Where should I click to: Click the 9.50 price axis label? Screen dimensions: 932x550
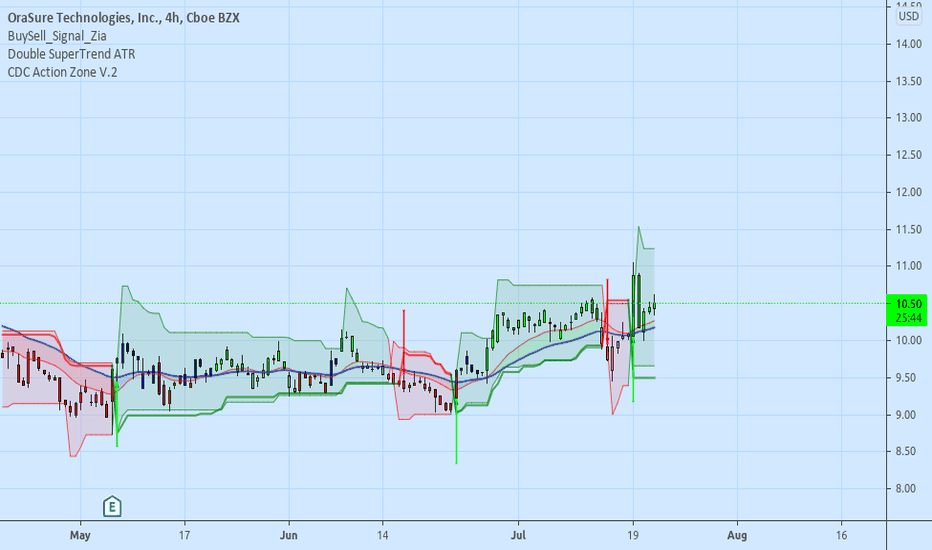[909, 378]
